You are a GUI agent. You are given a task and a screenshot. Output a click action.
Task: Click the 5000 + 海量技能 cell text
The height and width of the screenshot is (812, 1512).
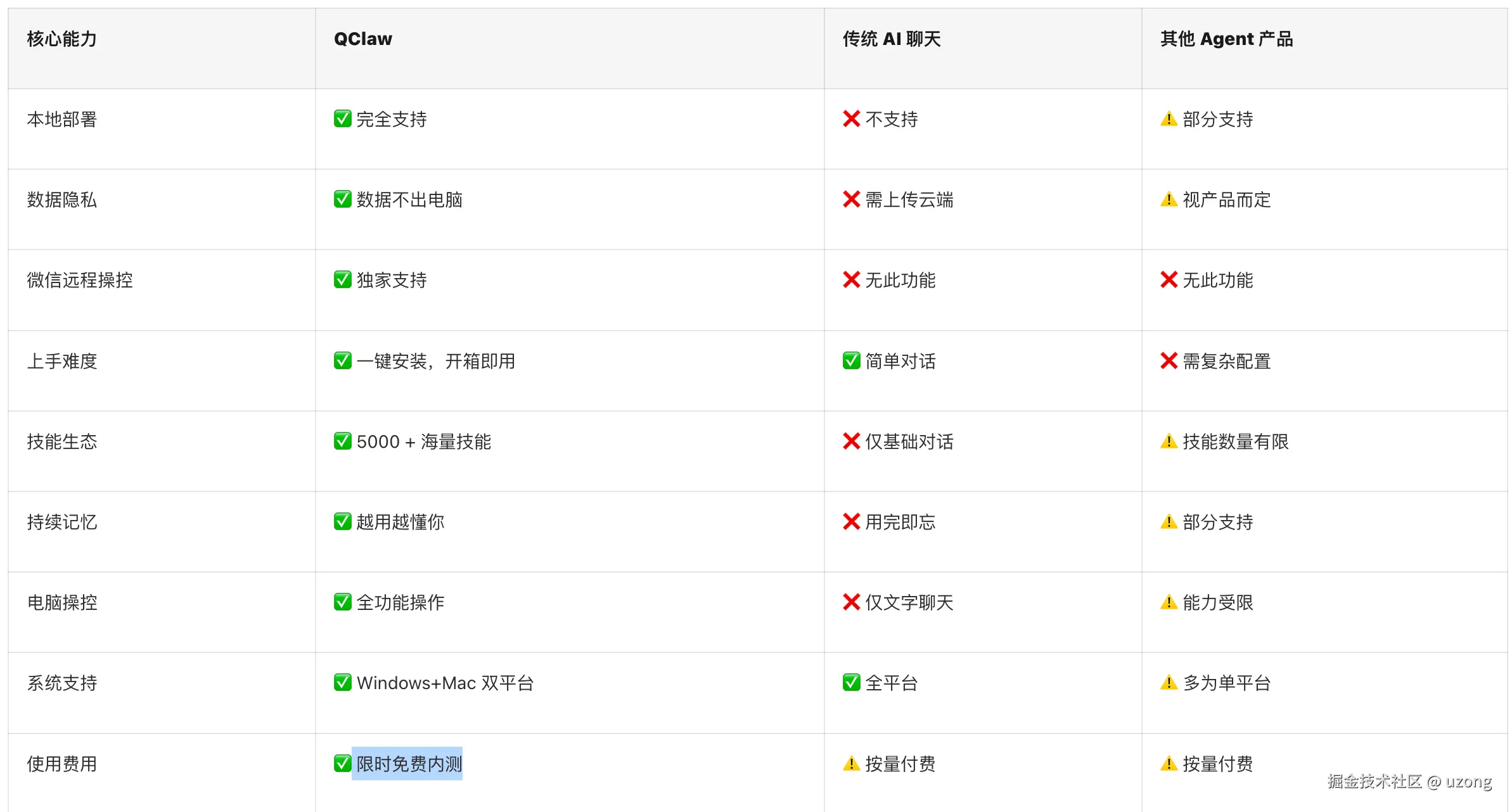tap(423, 441)
